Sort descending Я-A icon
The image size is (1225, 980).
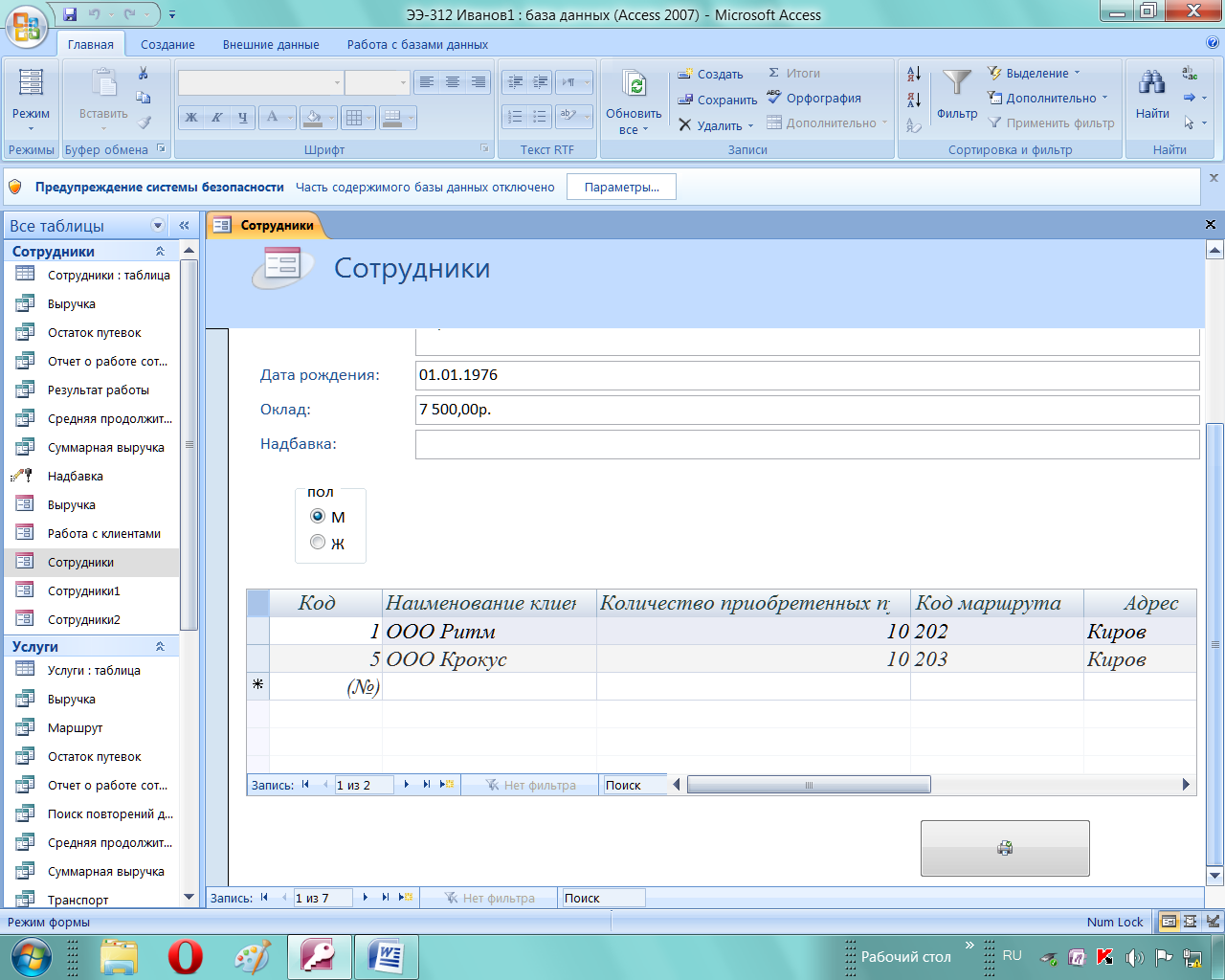(x=914, y=100)
